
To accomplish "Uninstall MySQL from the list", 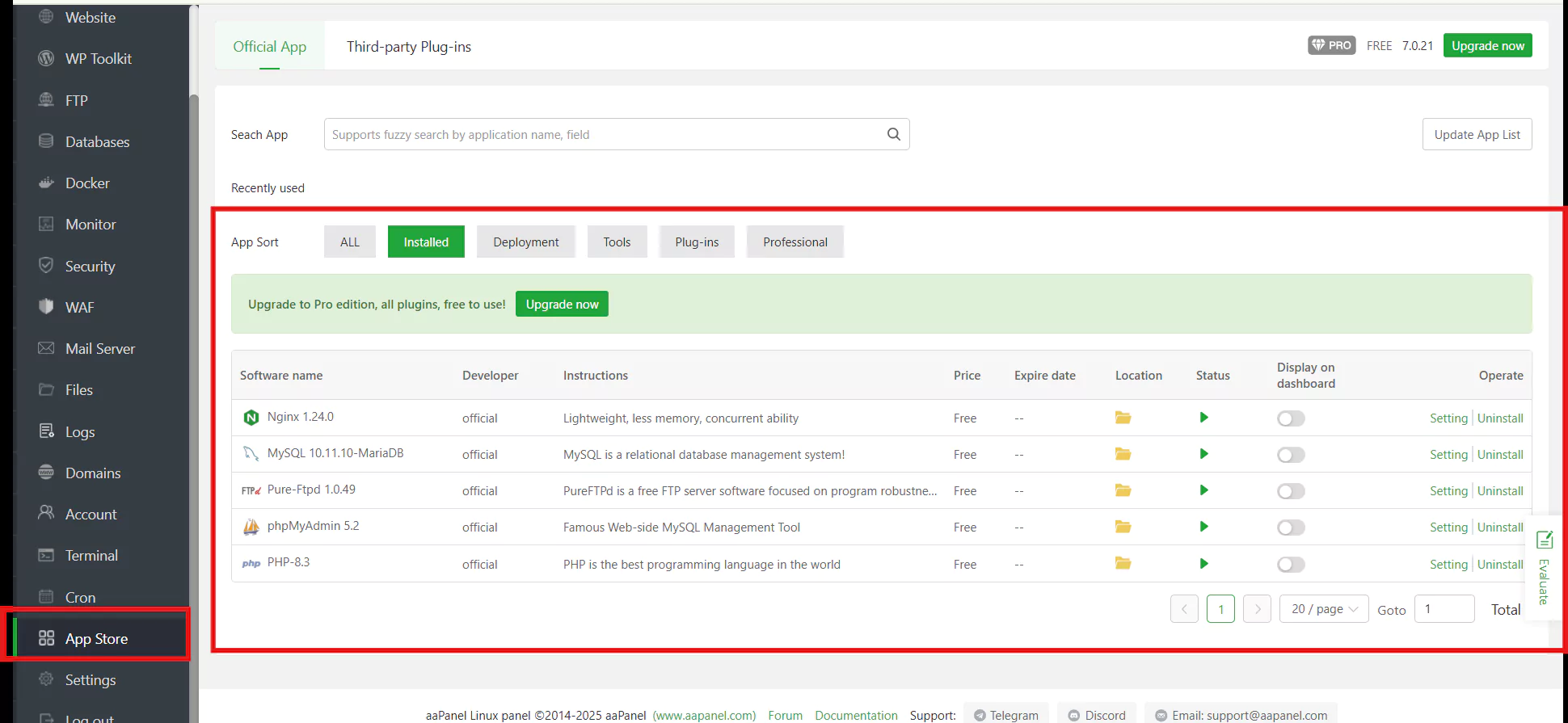I will pyautogui.click(x=1500, y=455).
